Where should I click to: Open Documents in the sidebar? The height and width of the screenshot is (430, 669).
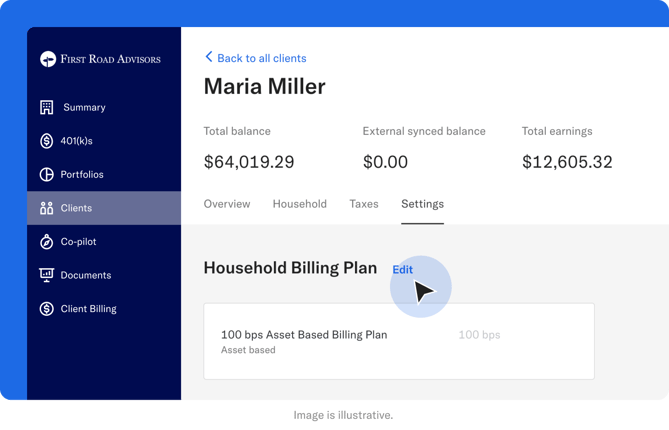(104, 275)
